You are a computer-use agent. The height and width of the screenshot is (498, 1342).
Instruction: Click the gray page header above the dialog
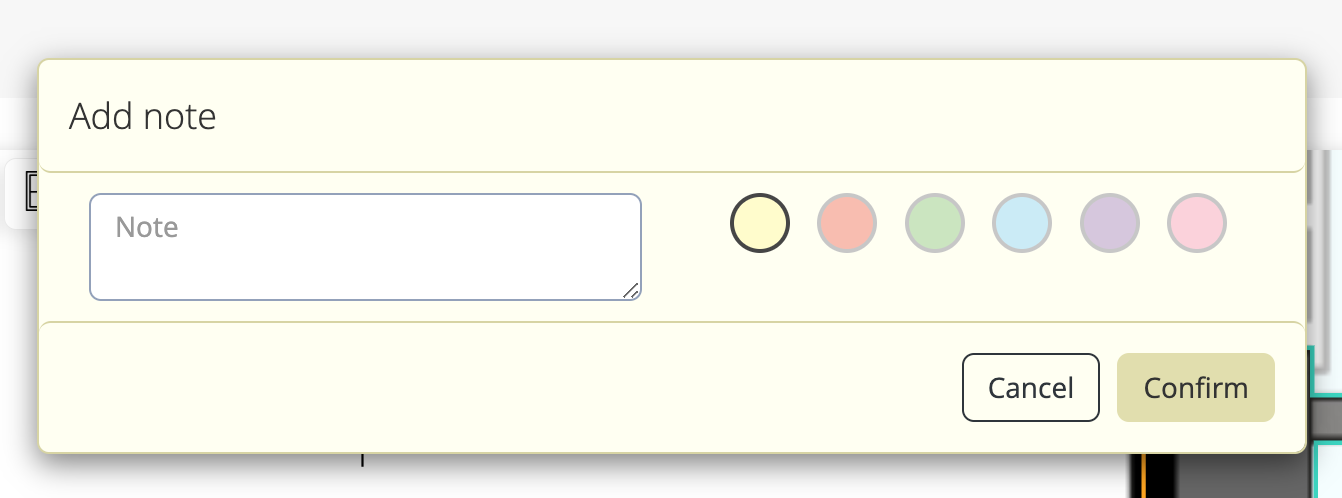click(x=671, y=28)
